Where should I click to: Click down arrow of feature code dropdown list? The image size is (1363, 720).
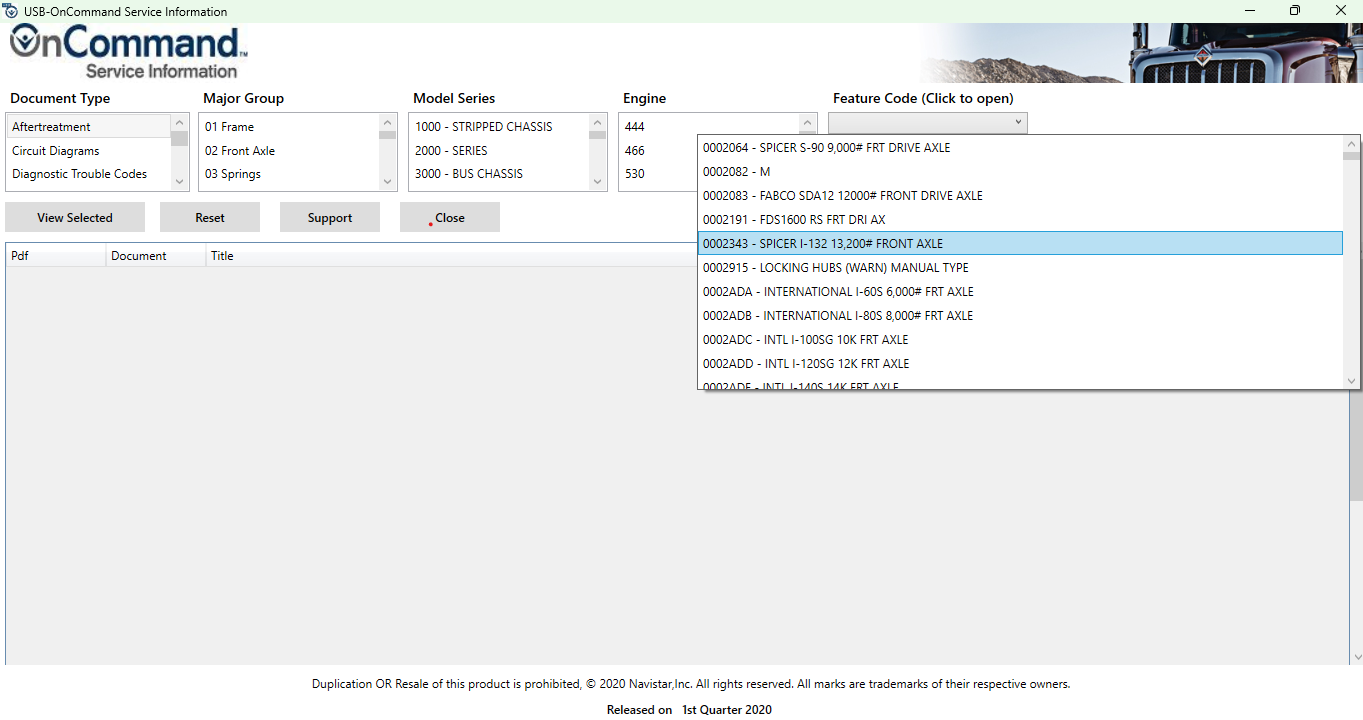(1352, 381)
